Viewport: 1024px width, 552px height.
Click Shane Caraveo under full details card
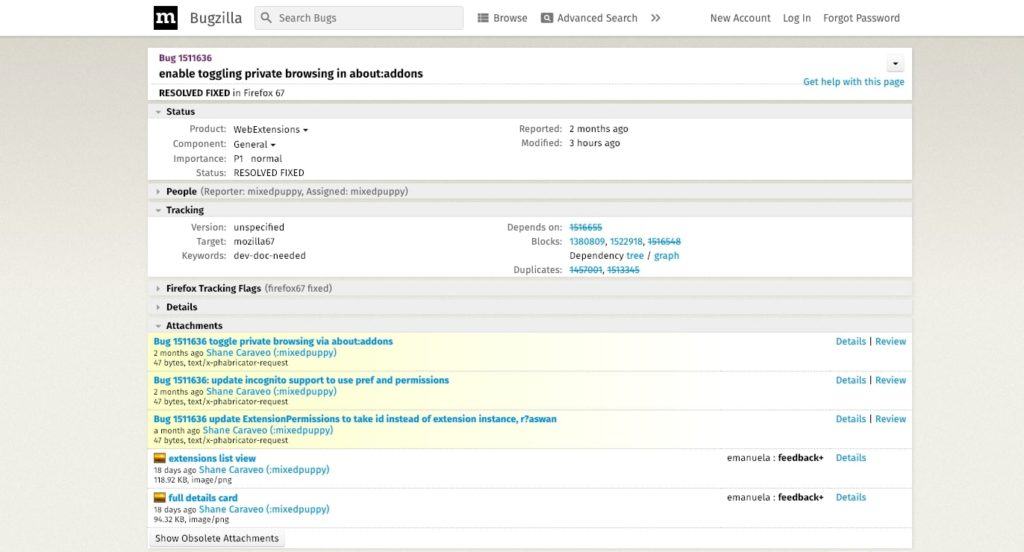pos(264,510)
